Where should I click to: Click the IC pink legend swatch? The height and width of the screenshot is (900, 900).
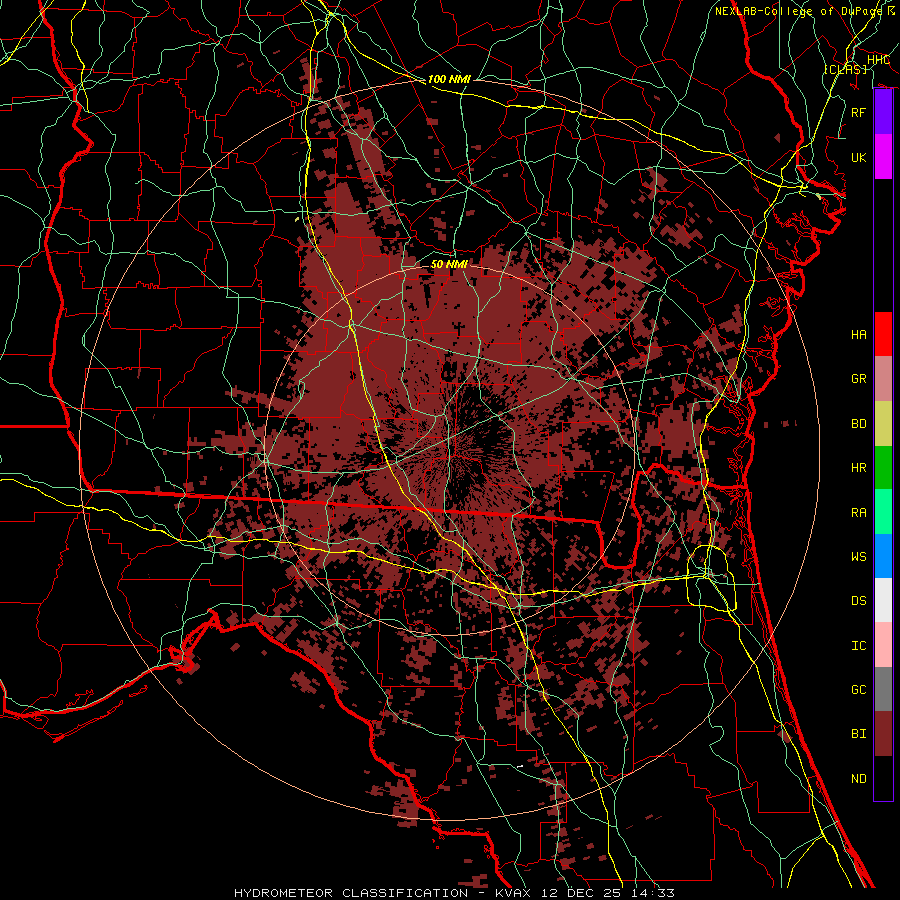tap(883, 645)
